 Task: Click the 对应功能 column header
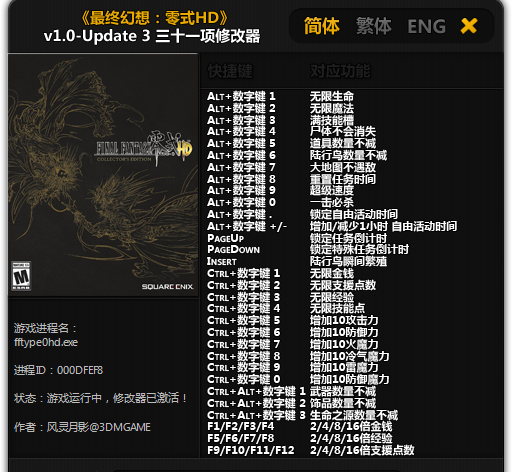pos(340,71)
